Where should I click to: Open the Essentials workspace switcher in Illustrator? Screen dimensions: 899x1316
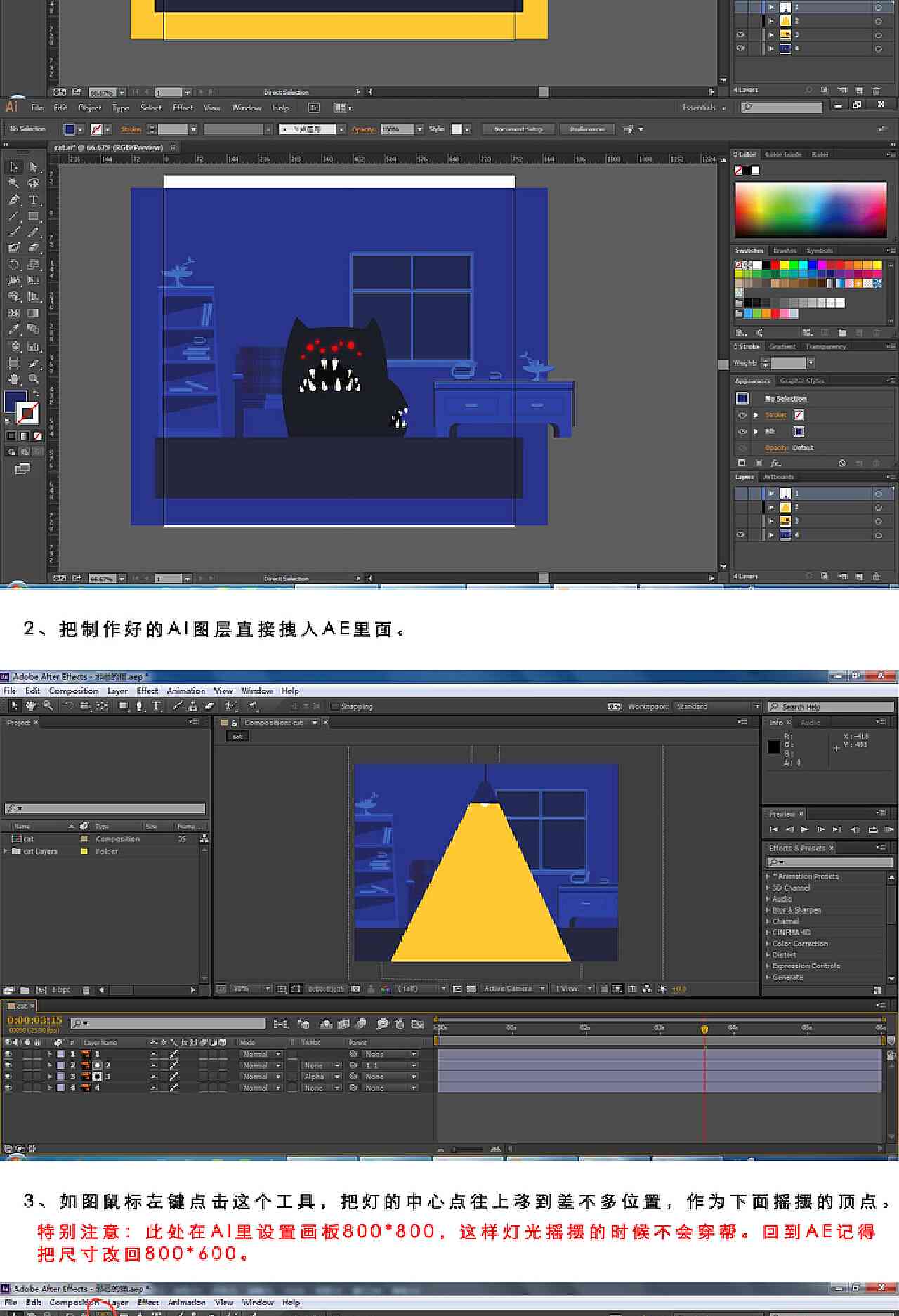pos(704,107)
